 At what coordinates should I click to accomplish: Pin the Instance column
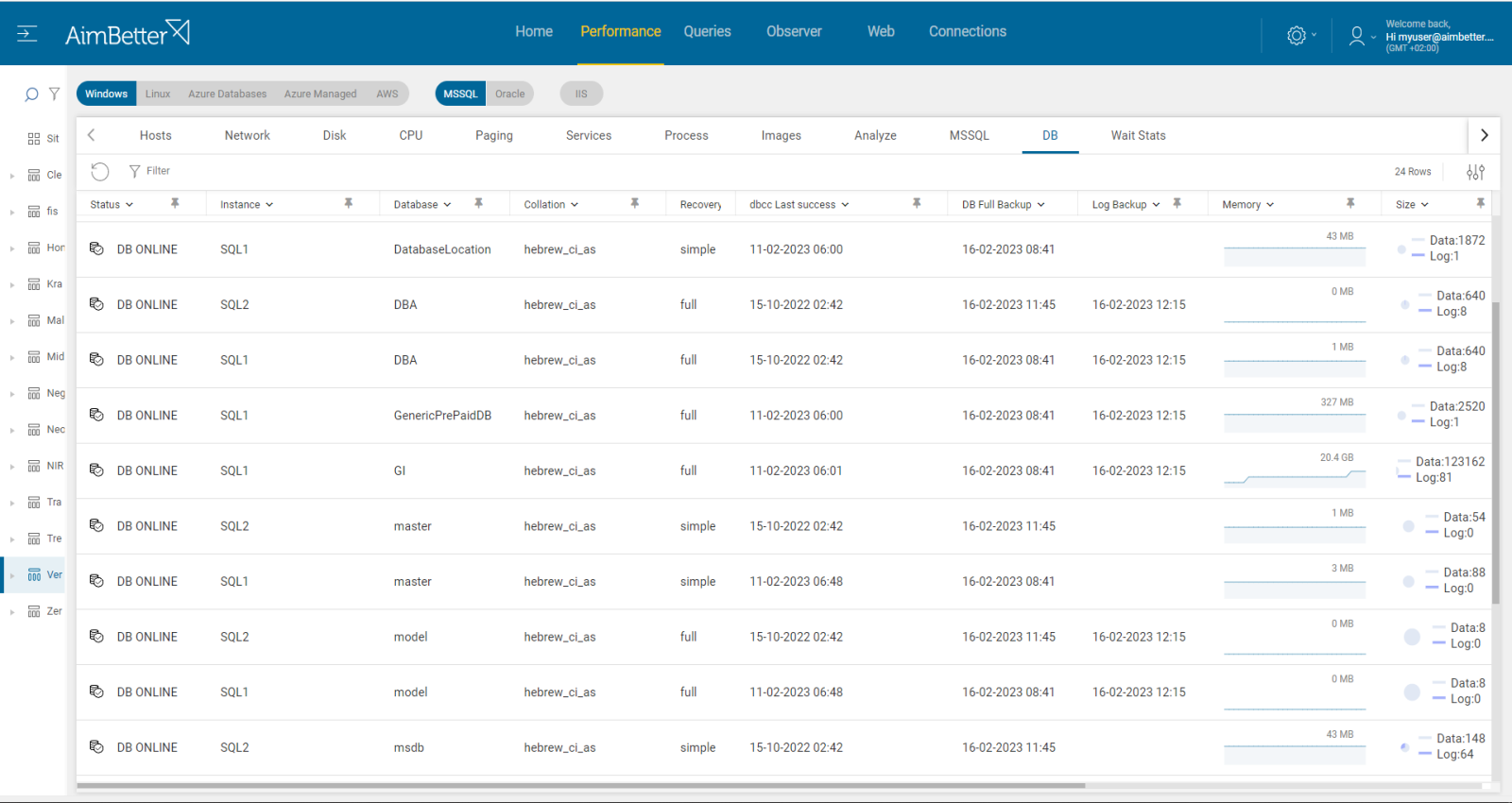click(349, 203)
